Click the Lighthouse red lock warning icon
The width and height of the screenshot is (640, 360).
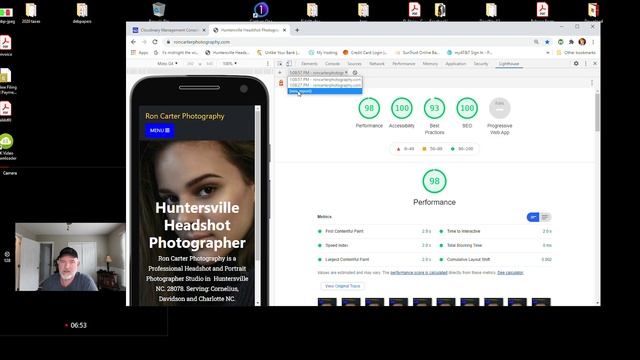[281, 83]
